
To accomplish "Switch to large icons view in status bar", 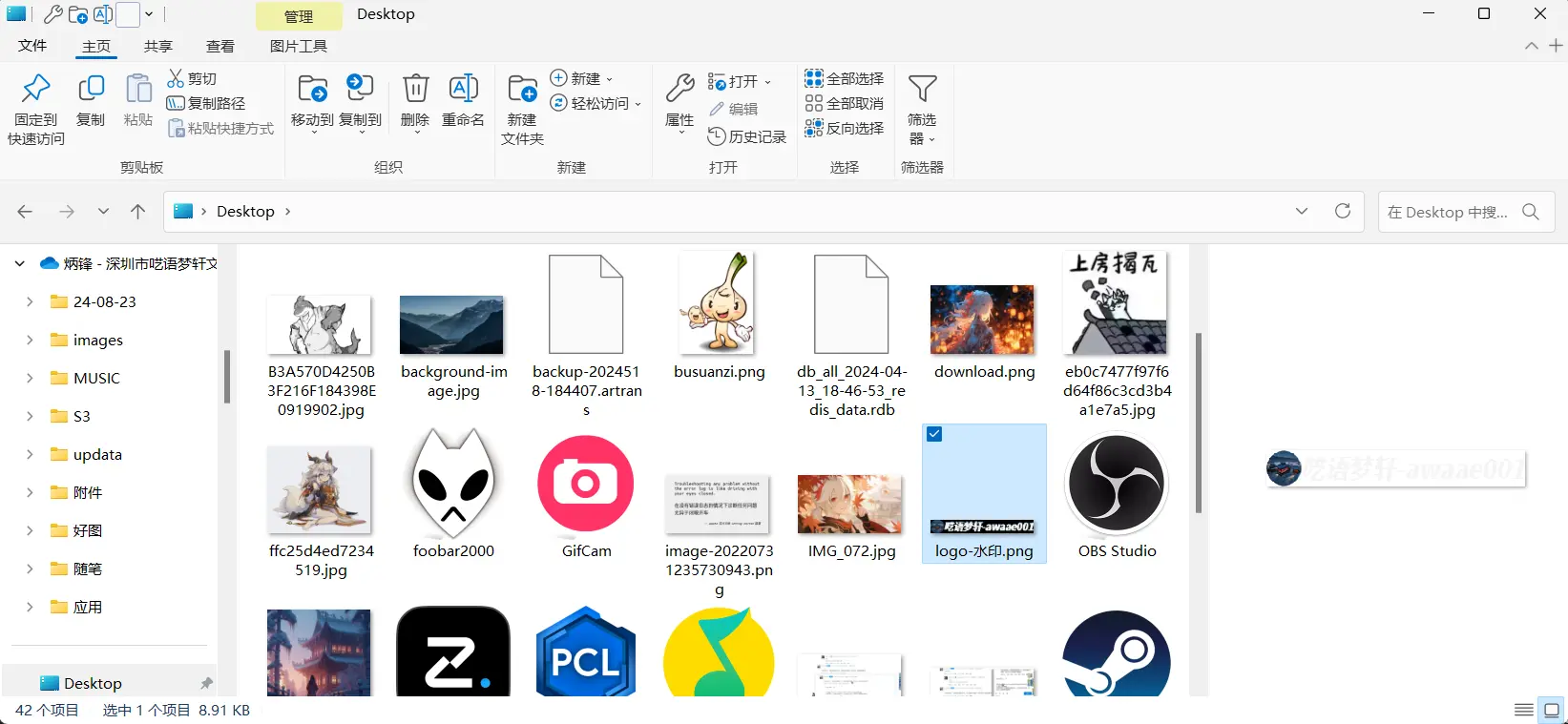I will 1552,710.
